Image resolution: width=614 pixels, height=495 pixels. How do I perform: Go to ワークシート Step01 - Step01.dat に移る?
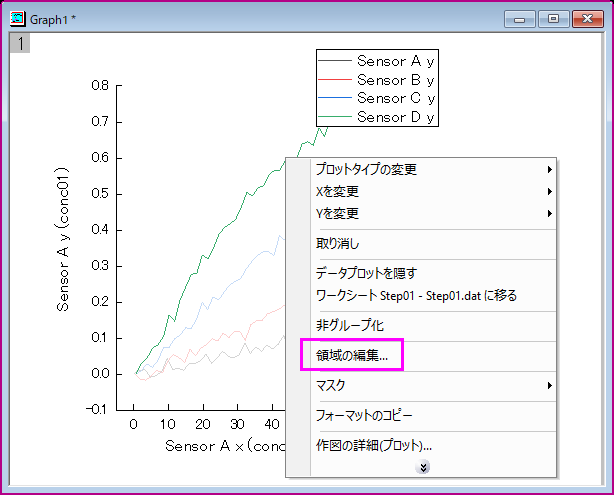pyautogui.click(x=421, y=295)
